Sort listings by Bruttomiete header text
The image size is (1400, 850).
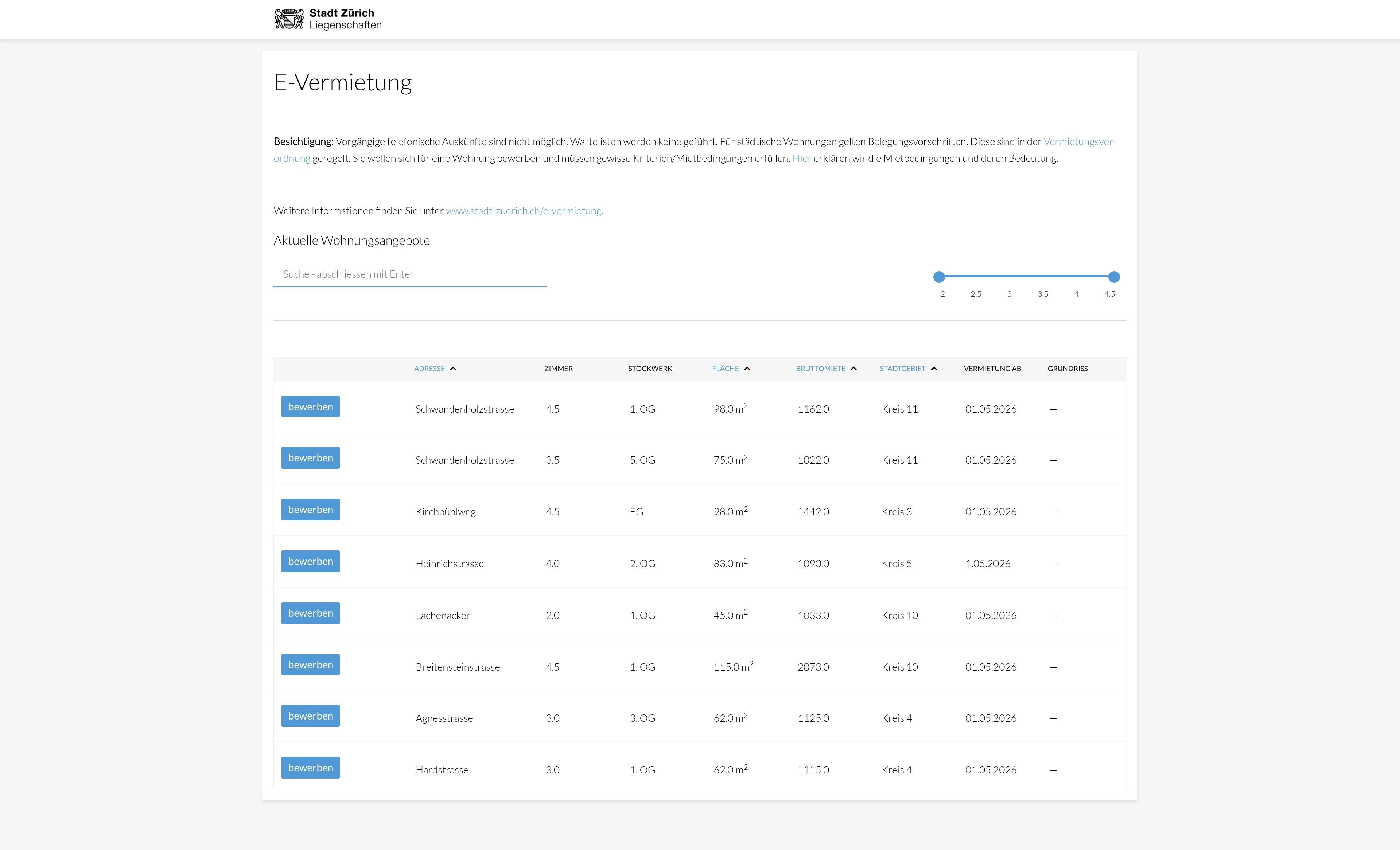(x=820, y=369)
